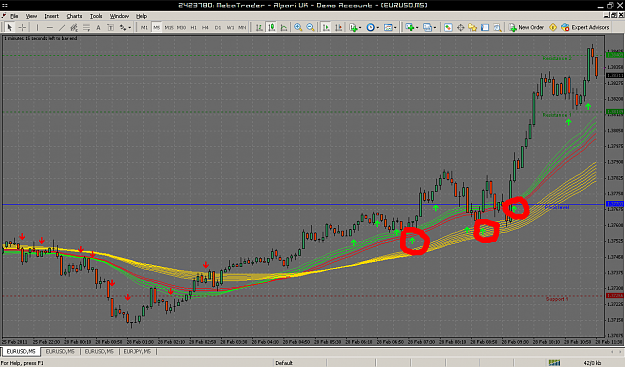Click the connection status bars indicator
The height and width of the screenshot is (367, 625).
554,363
